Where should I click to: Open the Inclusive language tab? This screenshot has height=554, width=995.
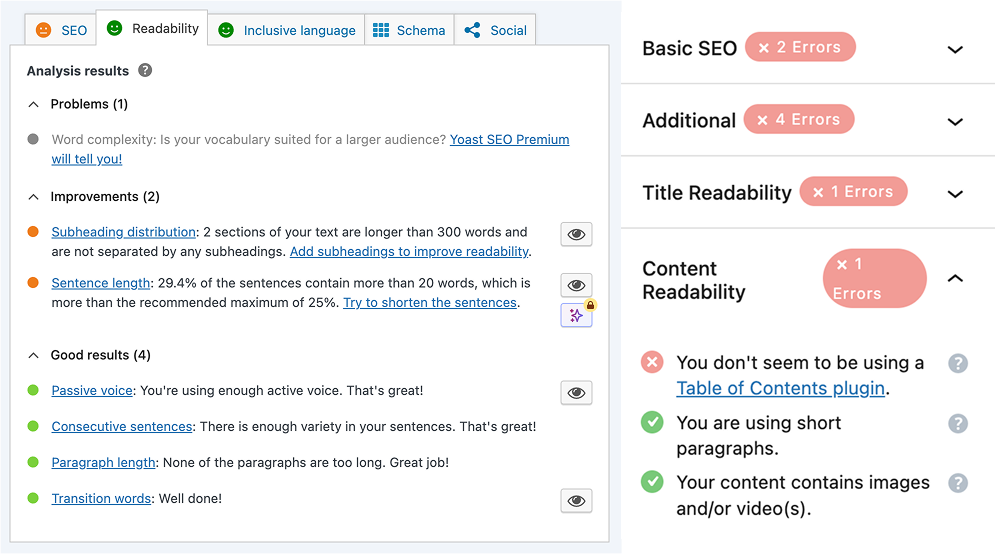tap(287, 30)
